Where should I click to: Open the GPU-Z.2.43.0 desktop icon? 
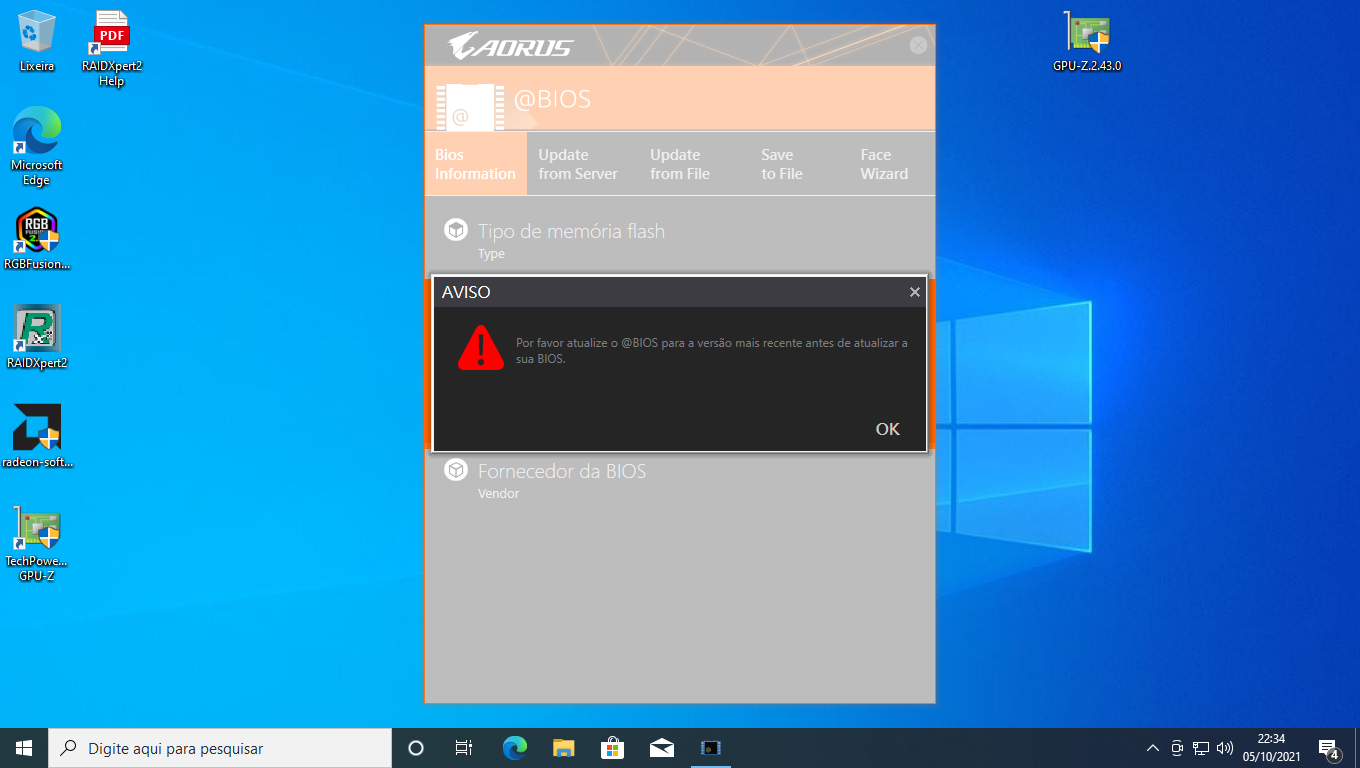coord(1087,41)
